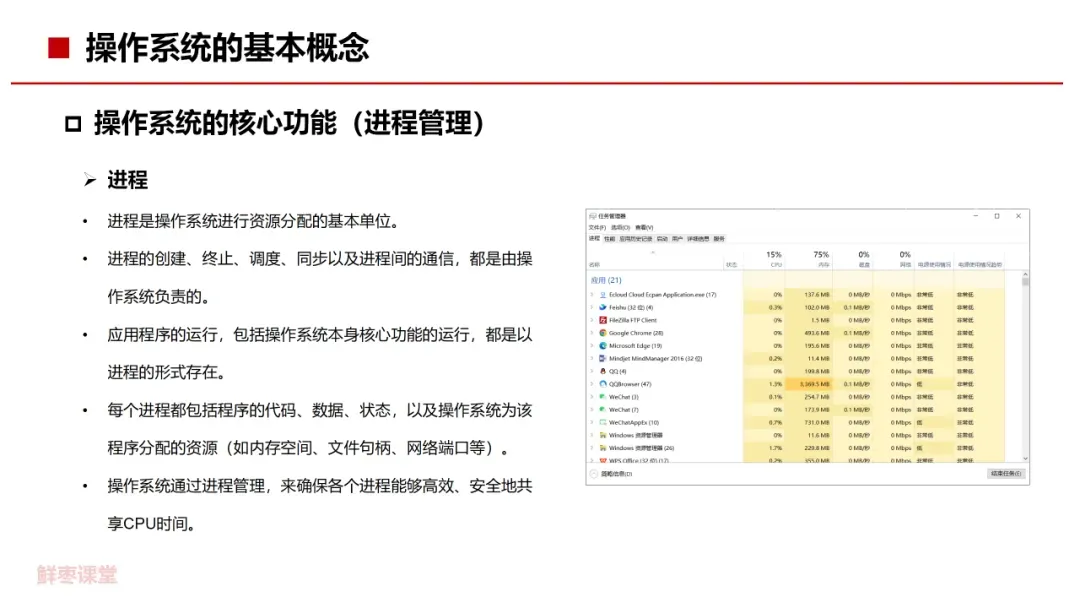Click Feishu memory value 102.0 MB

click(x=817, y=308)
